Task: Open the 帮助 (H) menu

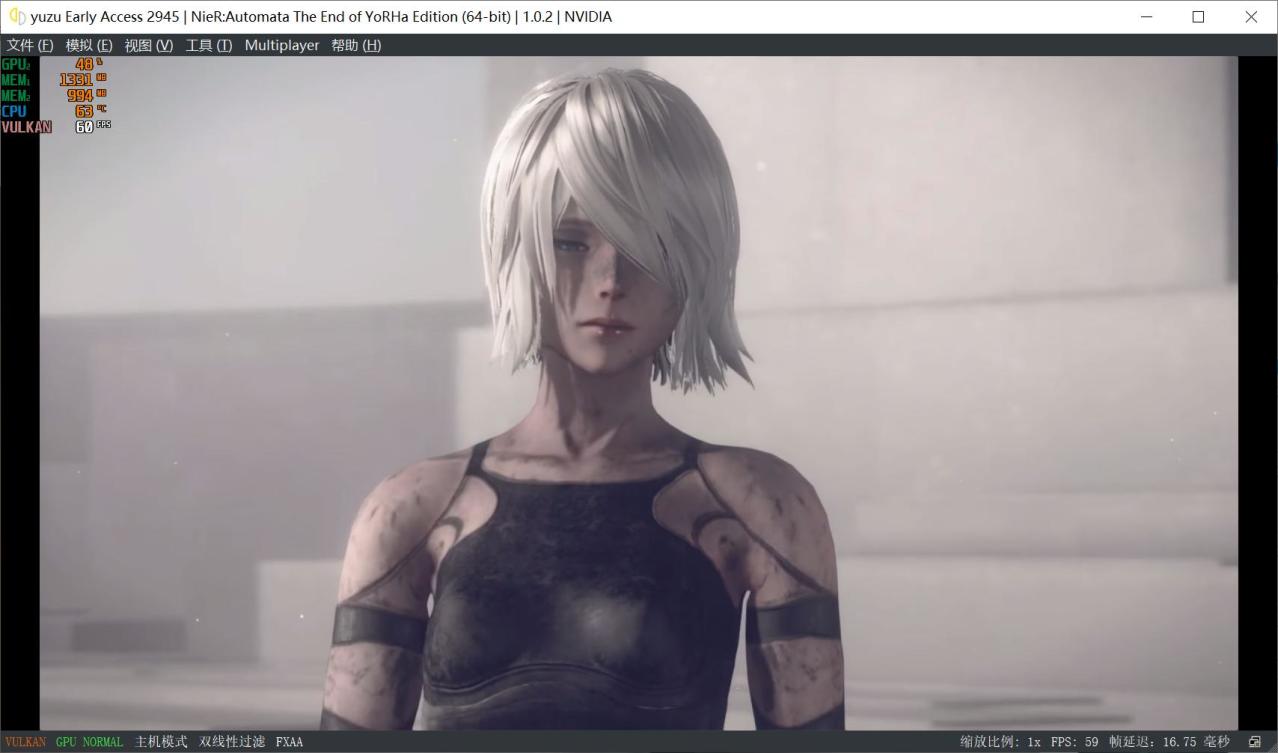Action: 356,45
